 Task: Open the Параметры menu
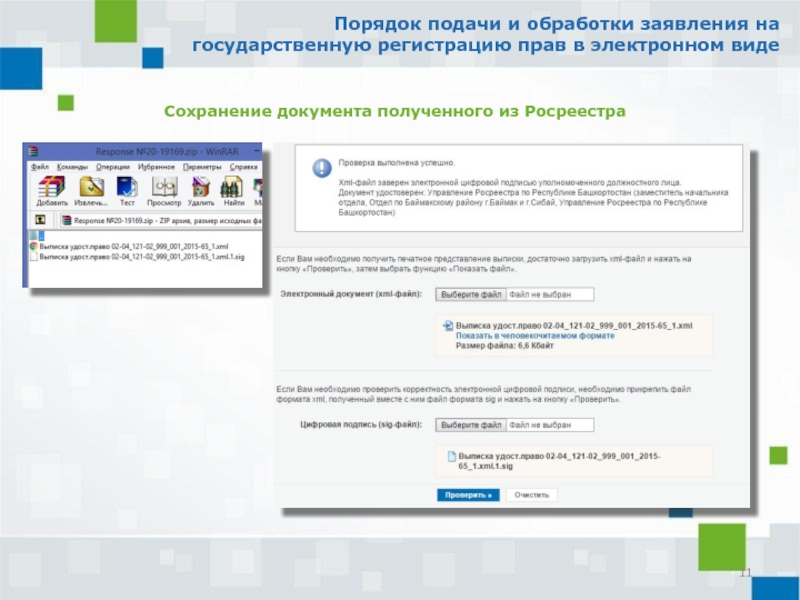(202, 167)
